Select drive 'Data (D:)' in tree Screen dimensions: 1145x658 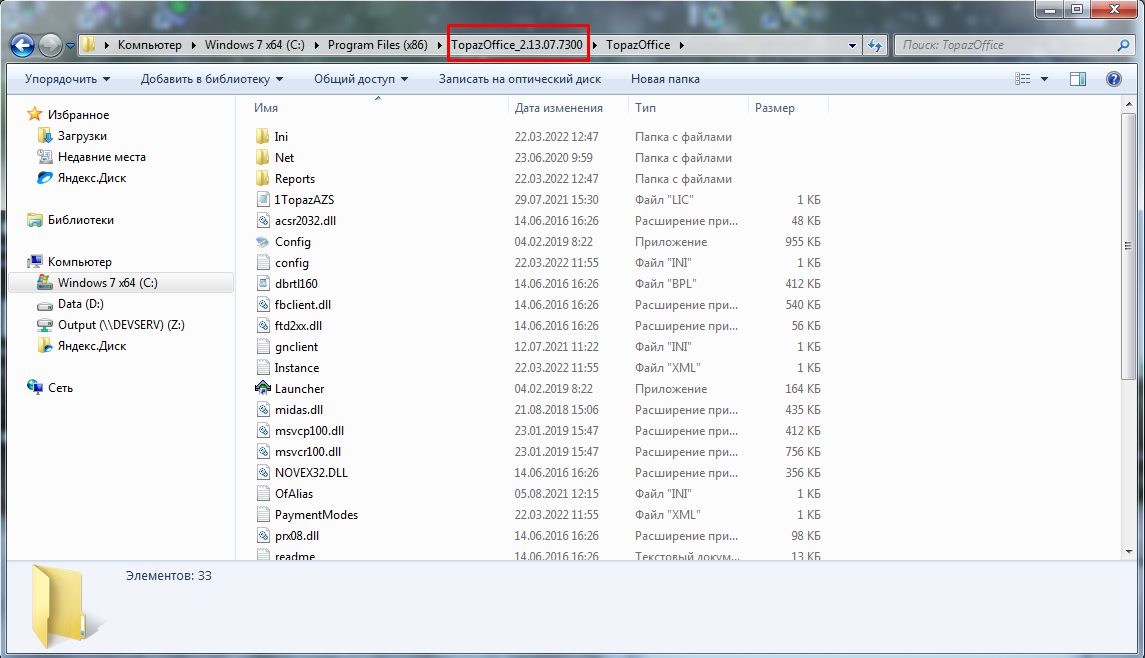(x=80, y=304)
